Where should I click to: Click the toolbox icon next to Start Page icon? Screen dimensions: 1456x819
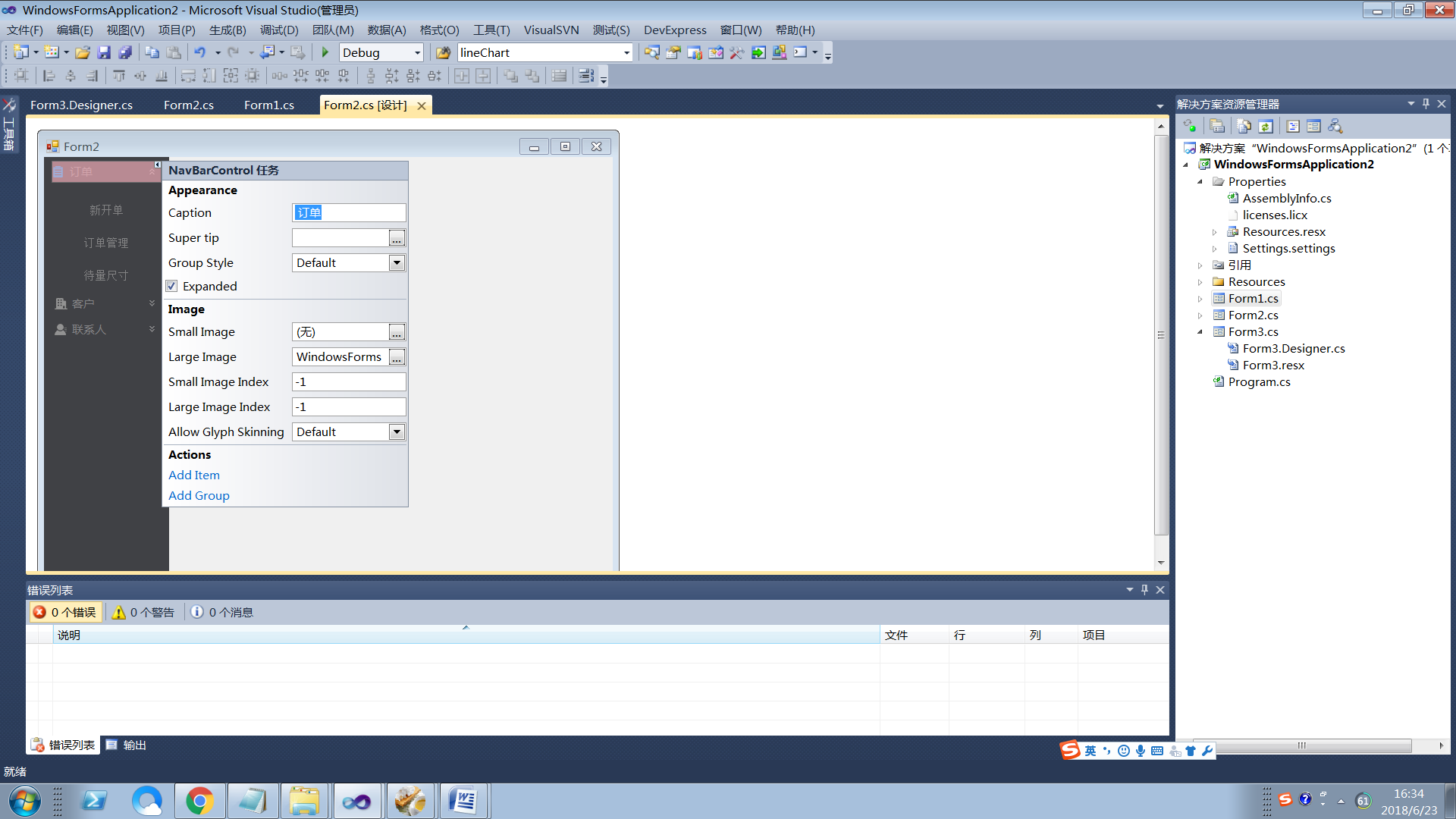pyautogui.click(x=736, y=52)
